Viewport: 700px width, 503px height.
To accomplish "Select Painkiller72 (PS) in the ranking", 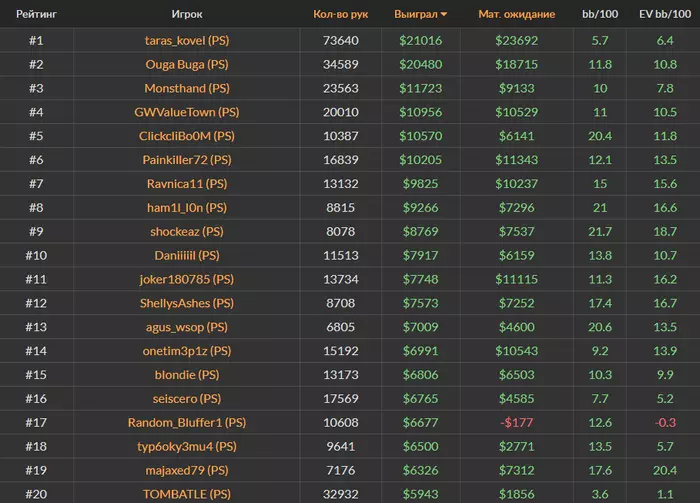I will pos(187,160).
